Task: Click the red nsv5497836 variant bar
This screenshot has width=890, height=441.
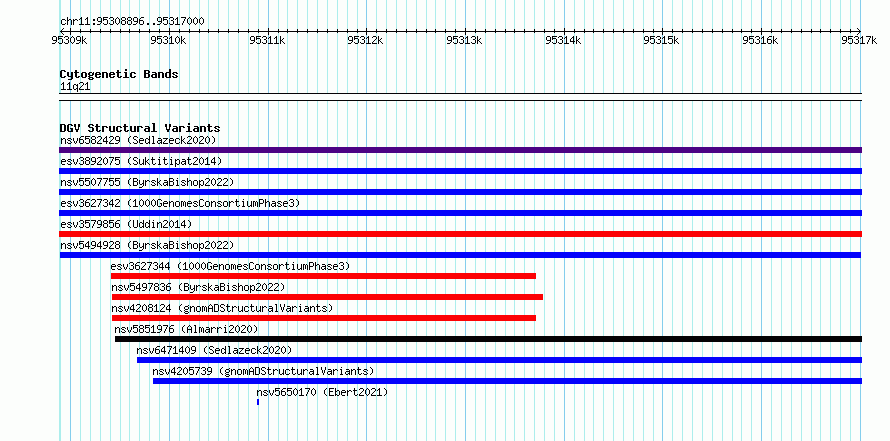Action: point(328,297)
